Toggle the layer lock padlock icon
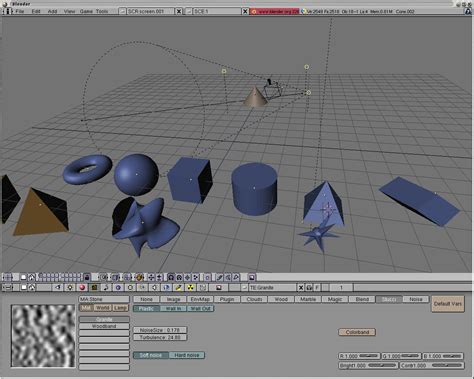474x379 pixels. pos(87,277)
